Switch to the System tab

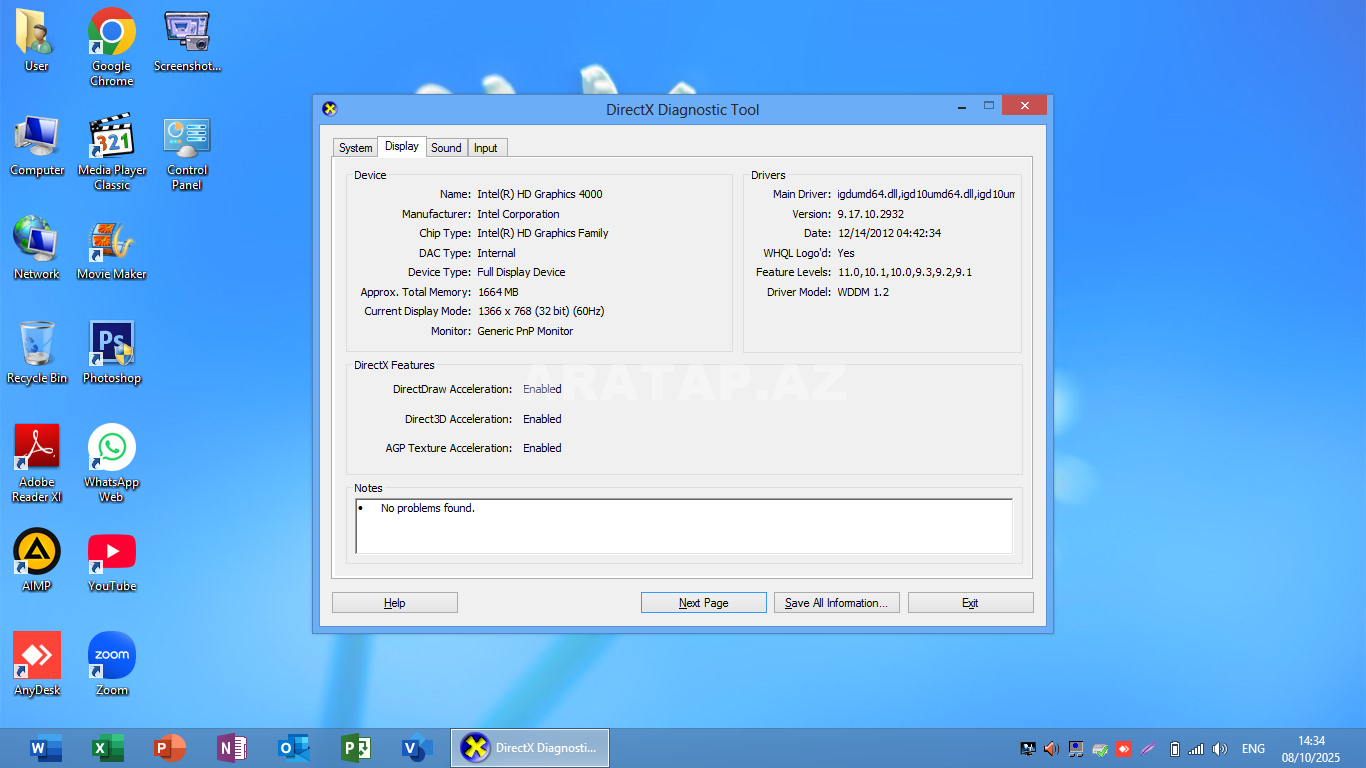tap(355, 148)
